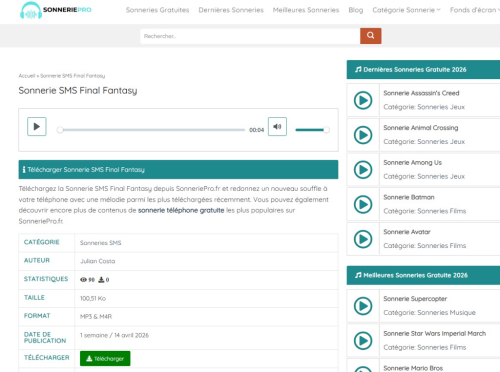Click Sonneries Films category under Star Wars
Viewport: 500px width, 372px height.
(x=442, y=347)
